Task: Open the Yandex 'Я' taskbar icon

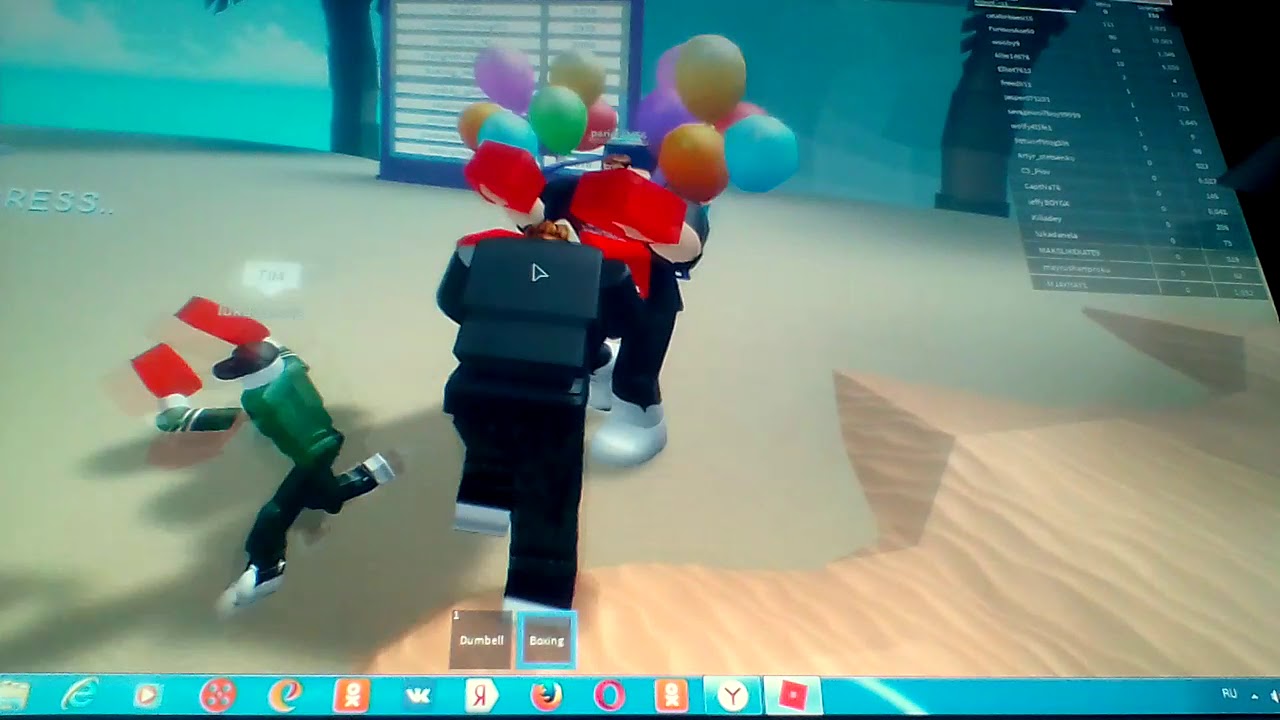Action: click(x=482, y=695)
